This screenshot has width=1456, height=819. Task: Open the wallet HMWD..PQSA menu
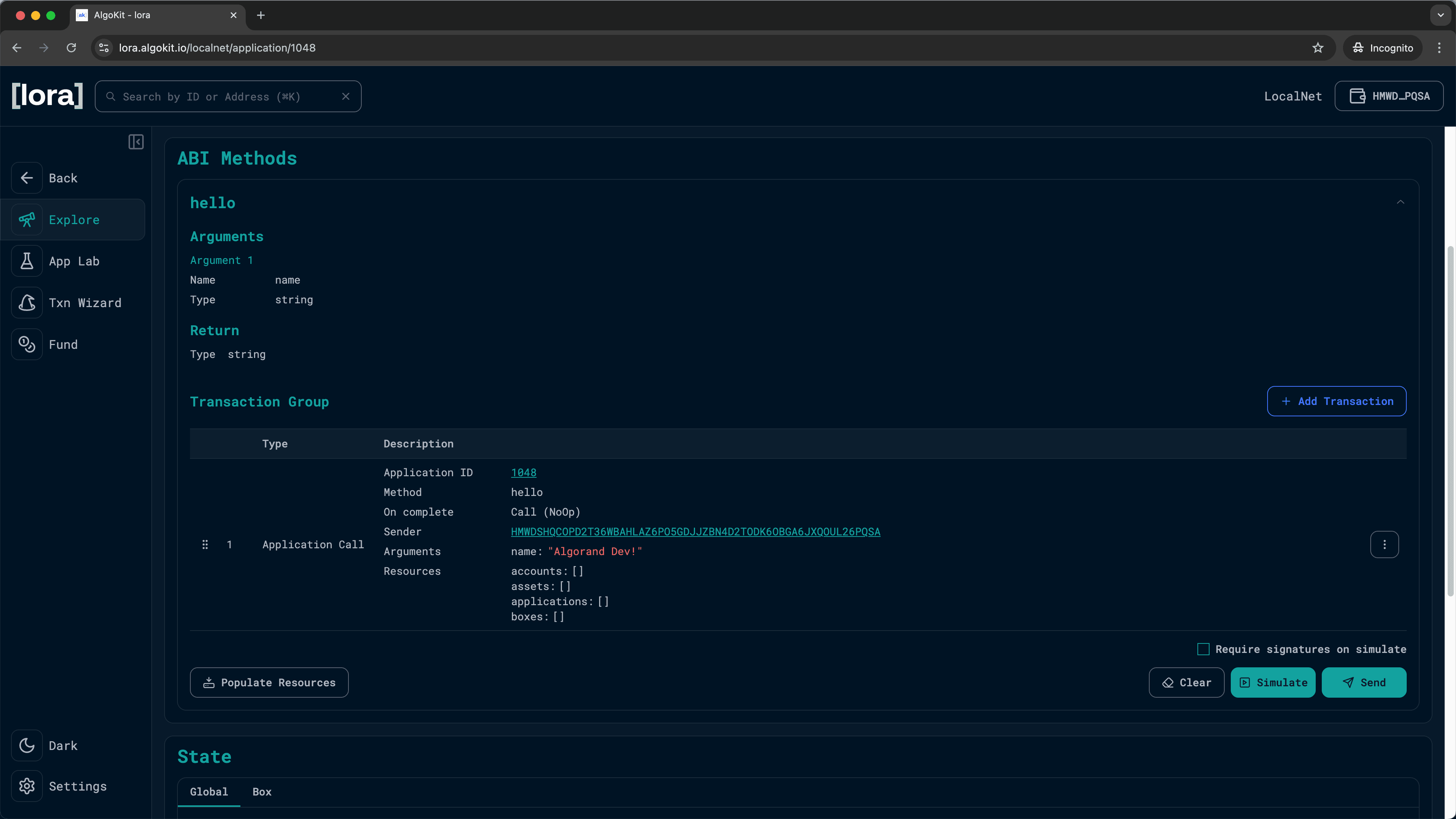(1389, 96)
